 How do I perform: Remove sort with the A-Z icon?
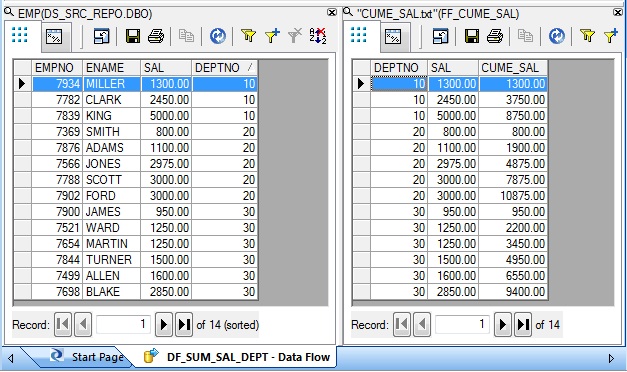(318, 36)
